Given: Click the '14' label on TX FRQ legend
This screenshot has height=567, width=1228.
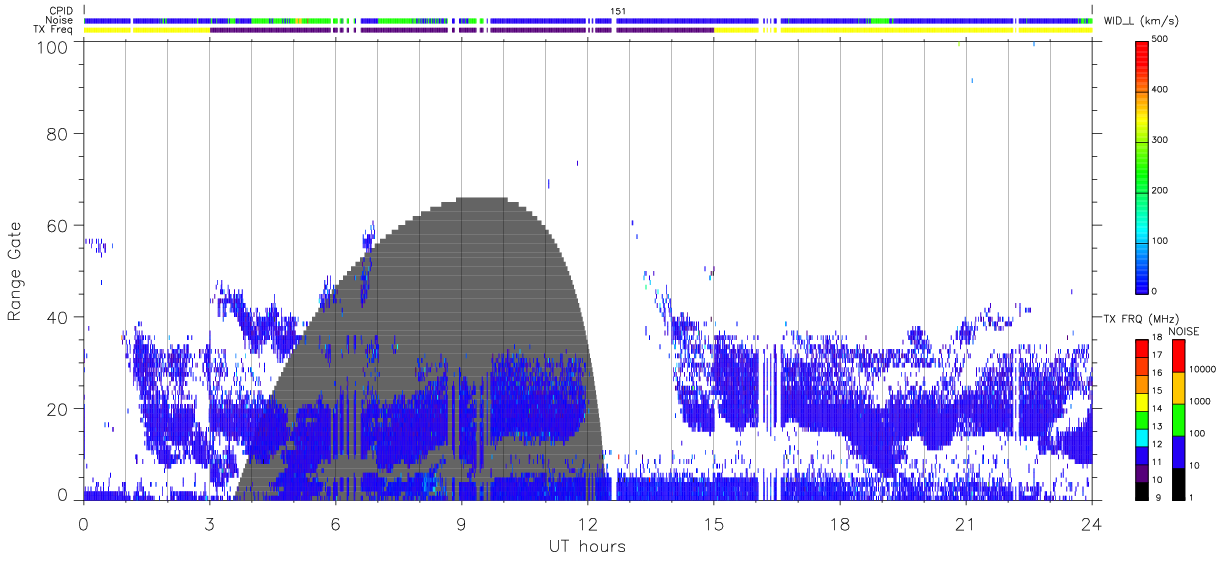Looking at the screenshot, I should click(x=1155, y=409).
